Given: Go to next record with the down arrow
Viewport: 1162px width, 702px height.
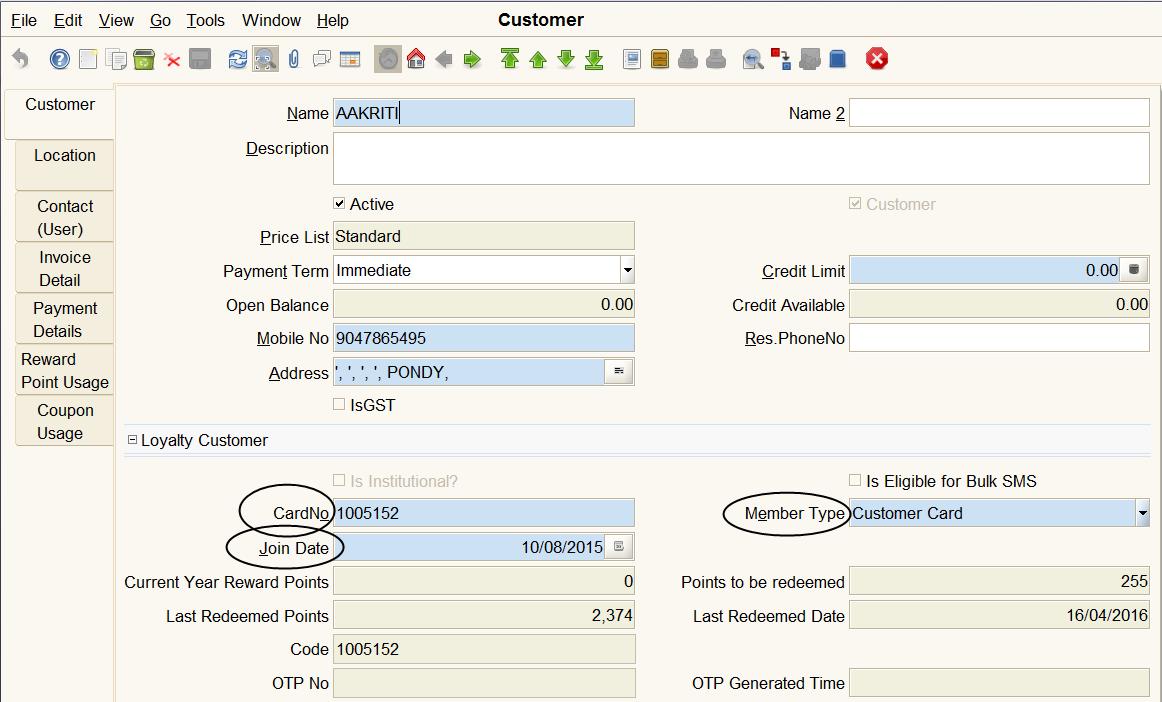Looking at the screenshot, I should click(x=566, y=59).
